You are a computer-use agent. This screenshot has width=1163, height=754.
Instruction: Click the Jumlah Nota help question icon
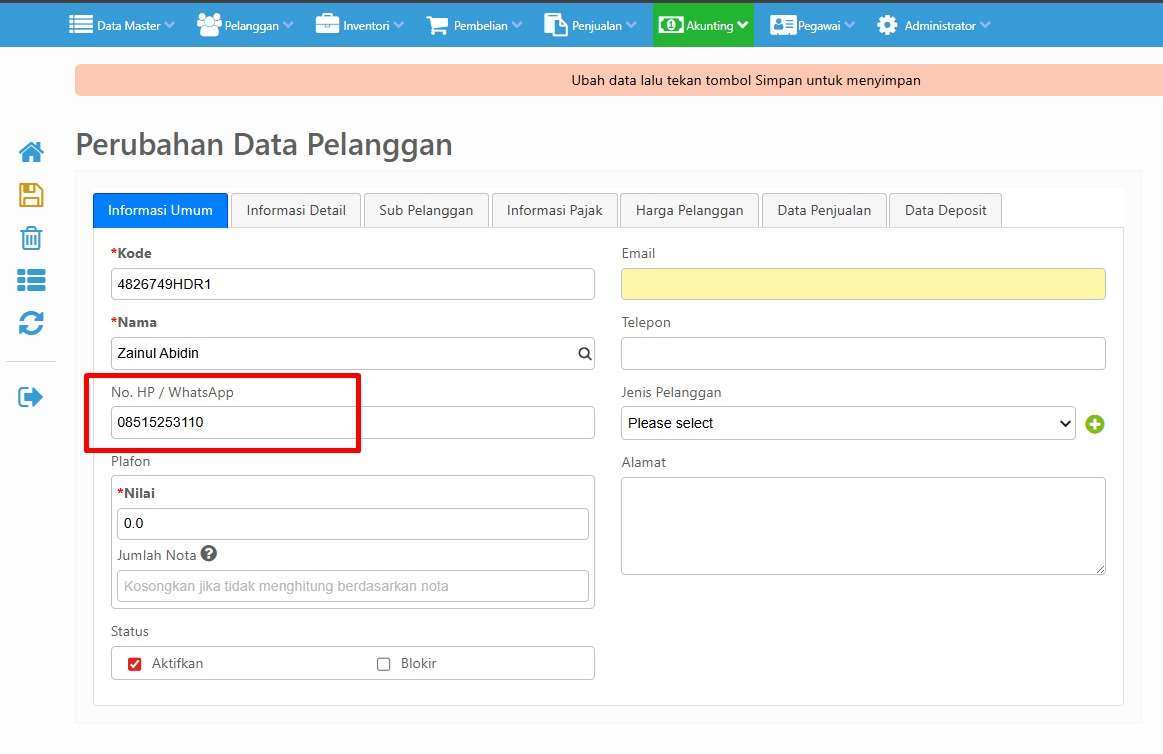point(209,554)
